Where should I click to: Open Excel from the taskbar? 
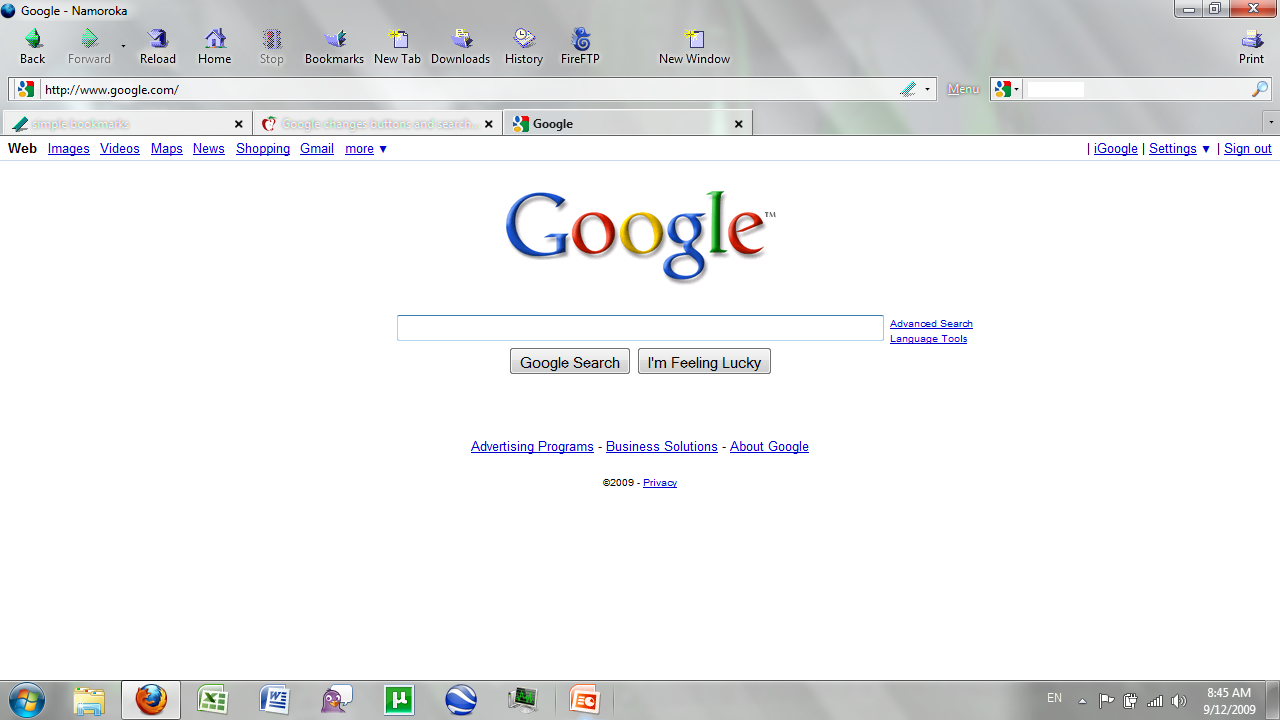tap(213, 700)
